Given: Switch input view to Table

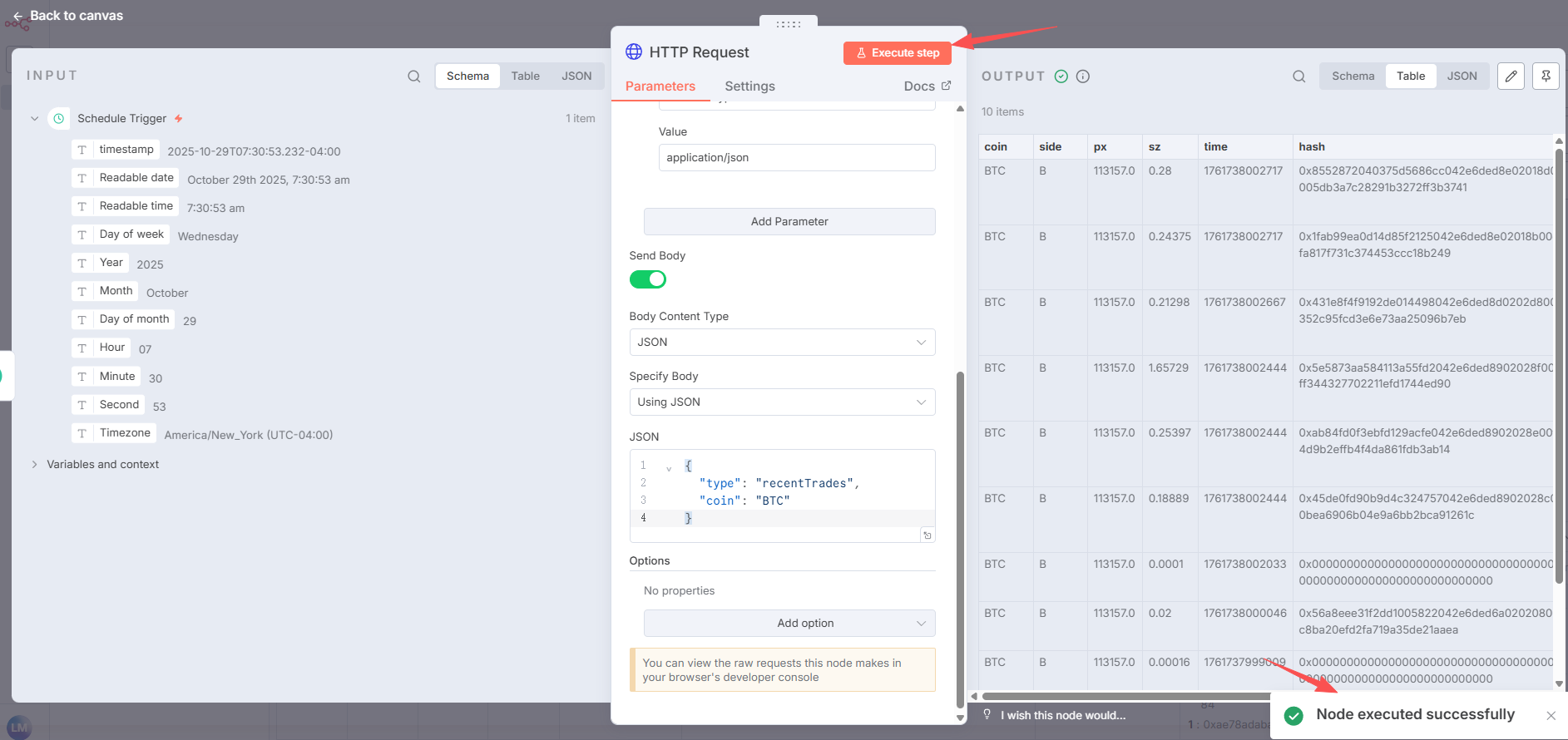Looking at the screenshot, I should (x=525, y=76).
